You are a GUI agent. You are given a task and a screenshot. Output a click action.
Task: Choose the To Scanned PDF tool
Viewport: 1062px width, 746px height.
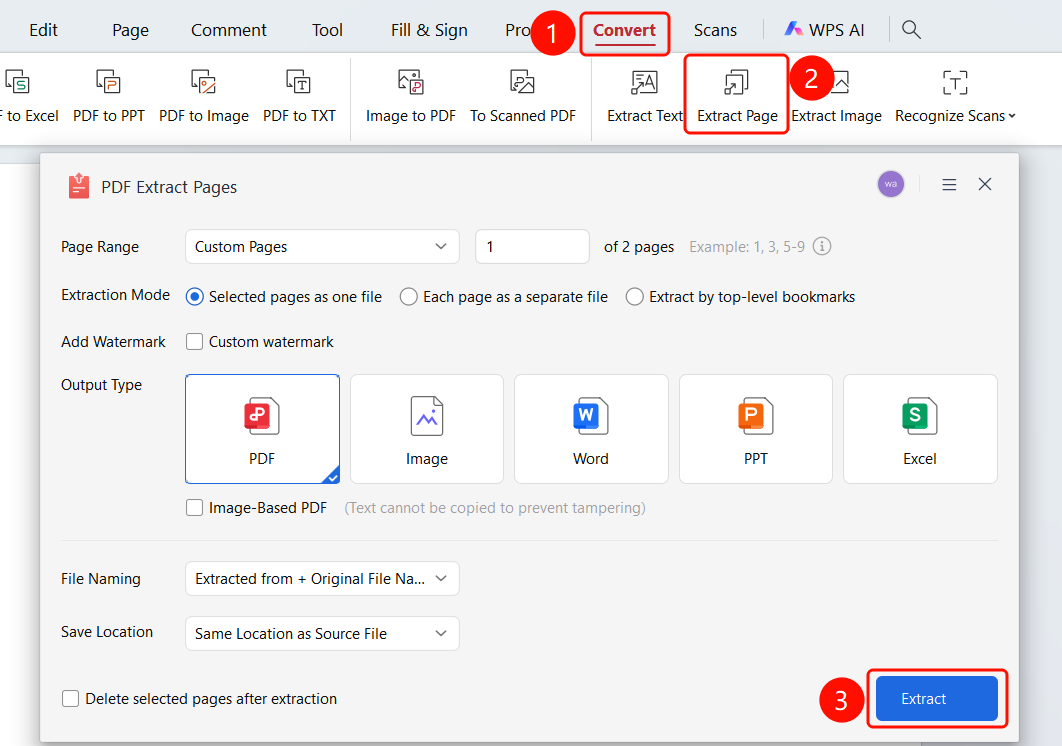pos(523,96)
